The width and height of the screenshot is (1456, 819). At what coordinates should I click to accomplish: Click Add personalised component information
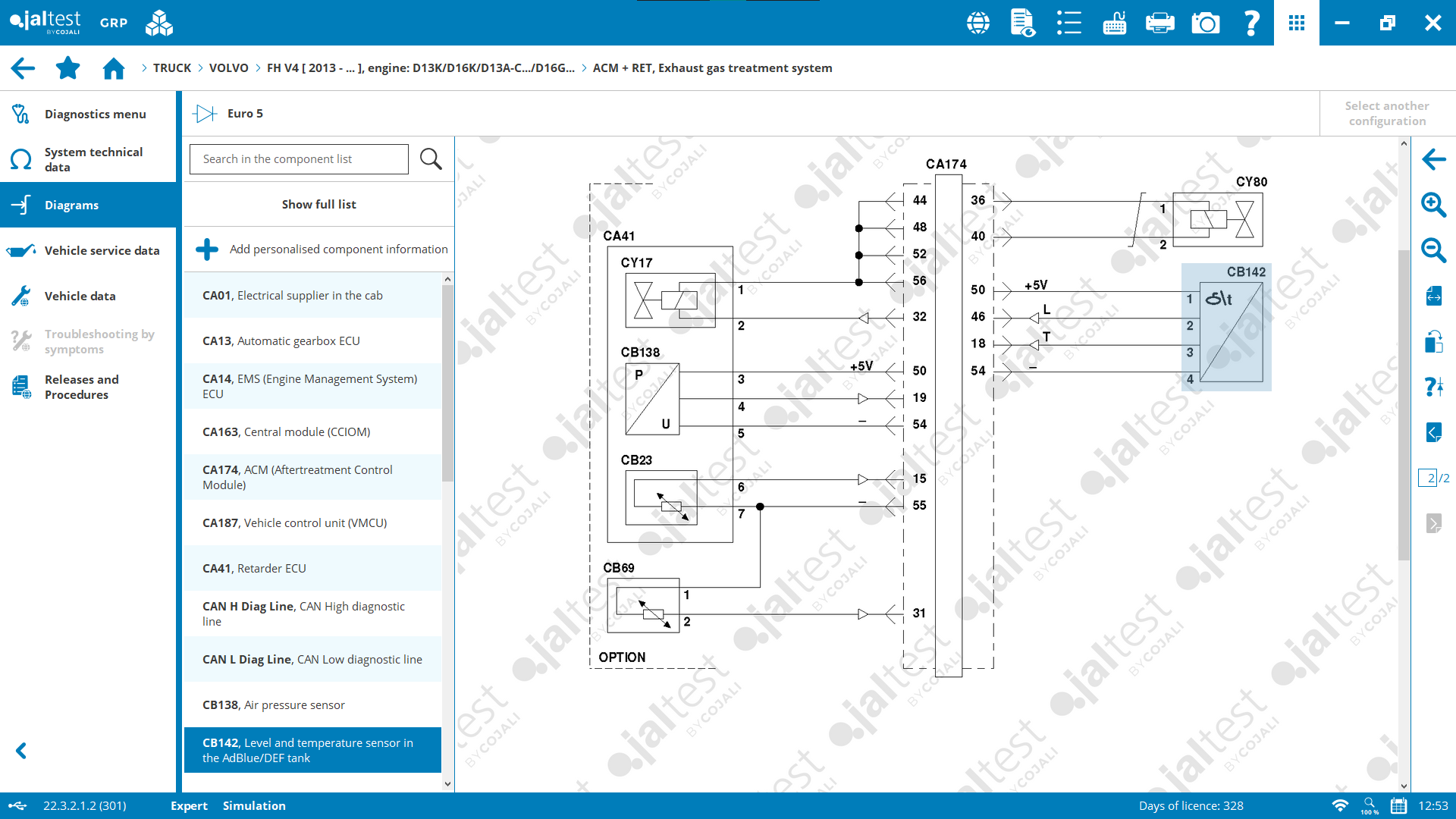pos(318,249)
